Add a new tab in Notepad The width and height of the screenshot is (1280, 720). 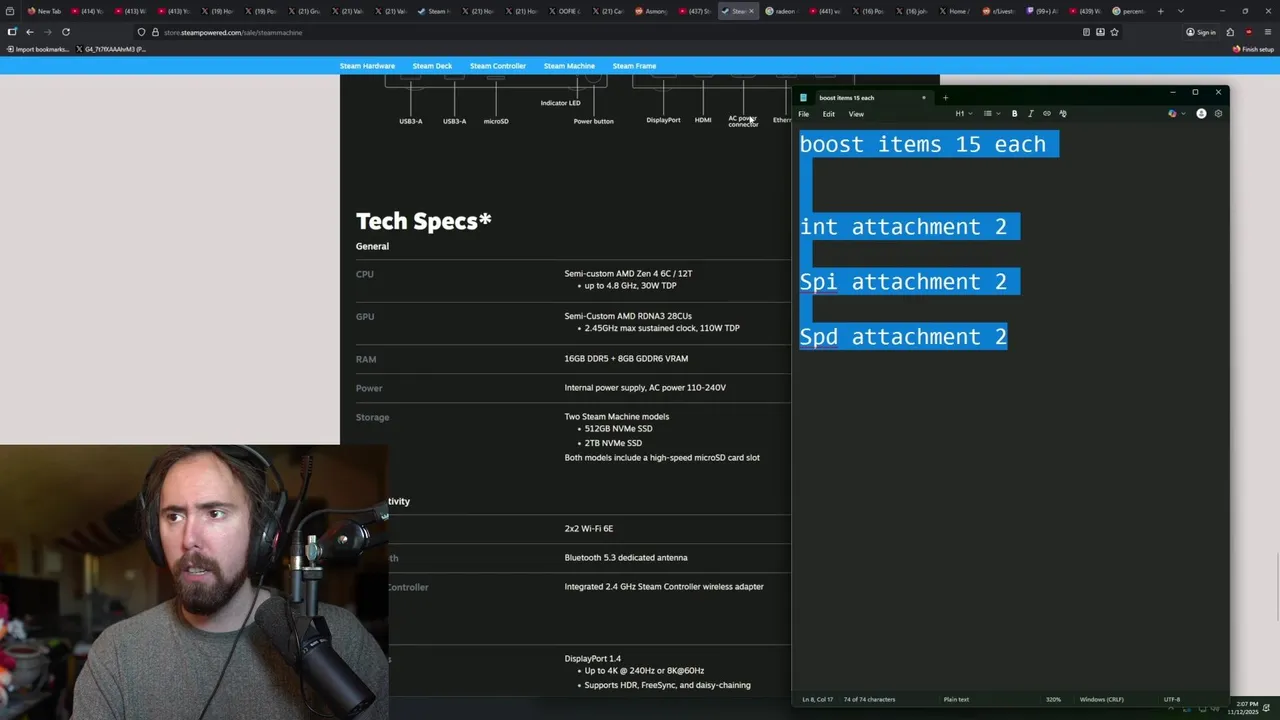tap(945, 98)
